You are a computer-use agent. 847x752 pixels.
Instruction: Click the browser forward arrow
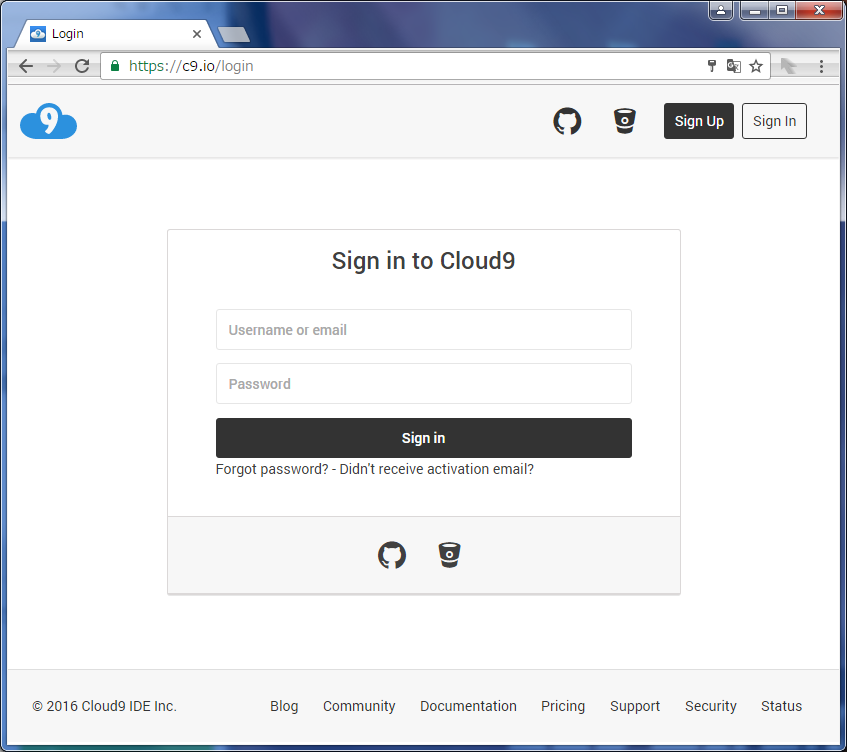coord(54,66)
